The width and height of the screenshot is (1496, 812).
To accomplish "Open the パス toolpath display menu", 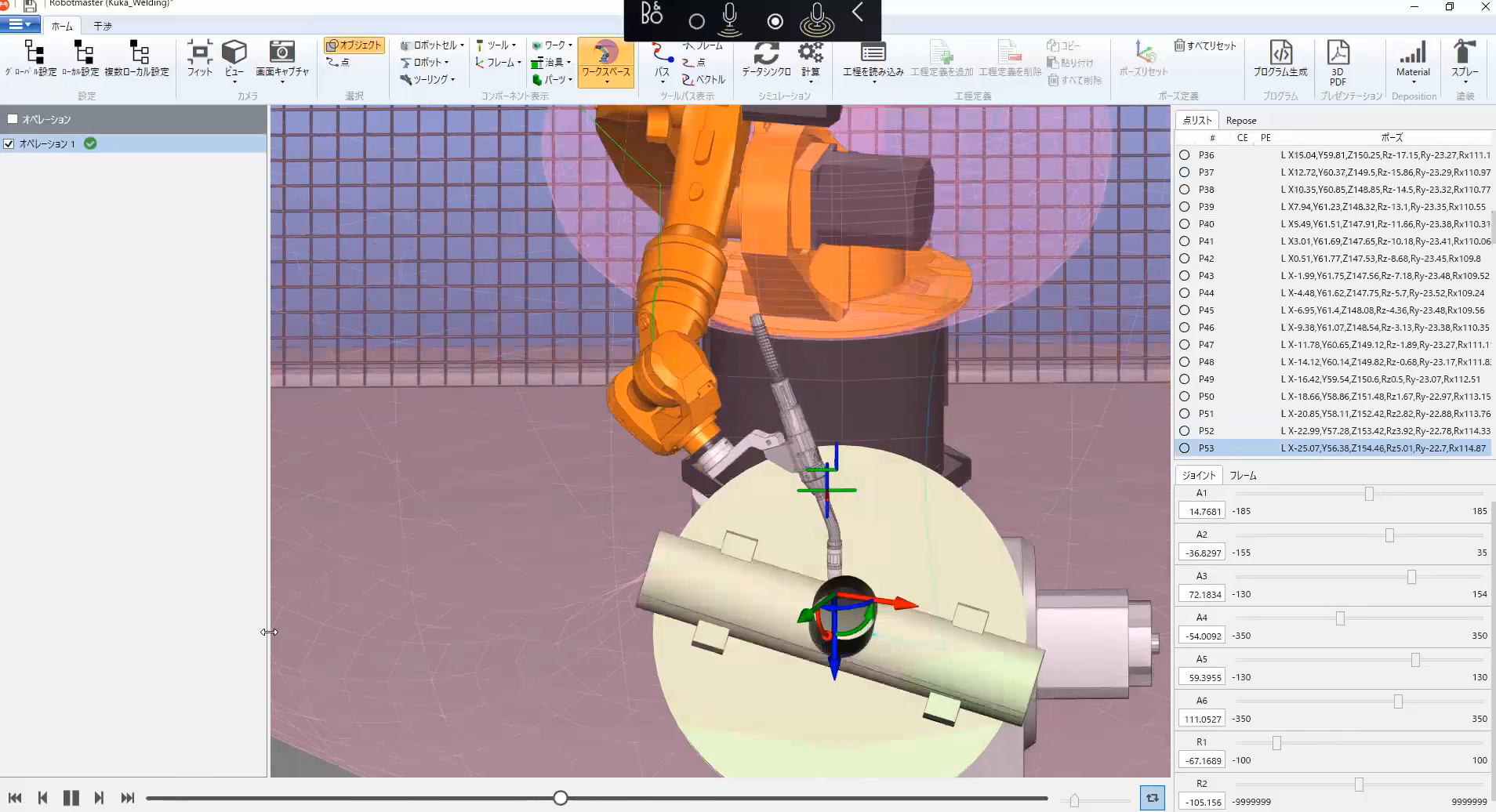I will (x=663, y=63).
